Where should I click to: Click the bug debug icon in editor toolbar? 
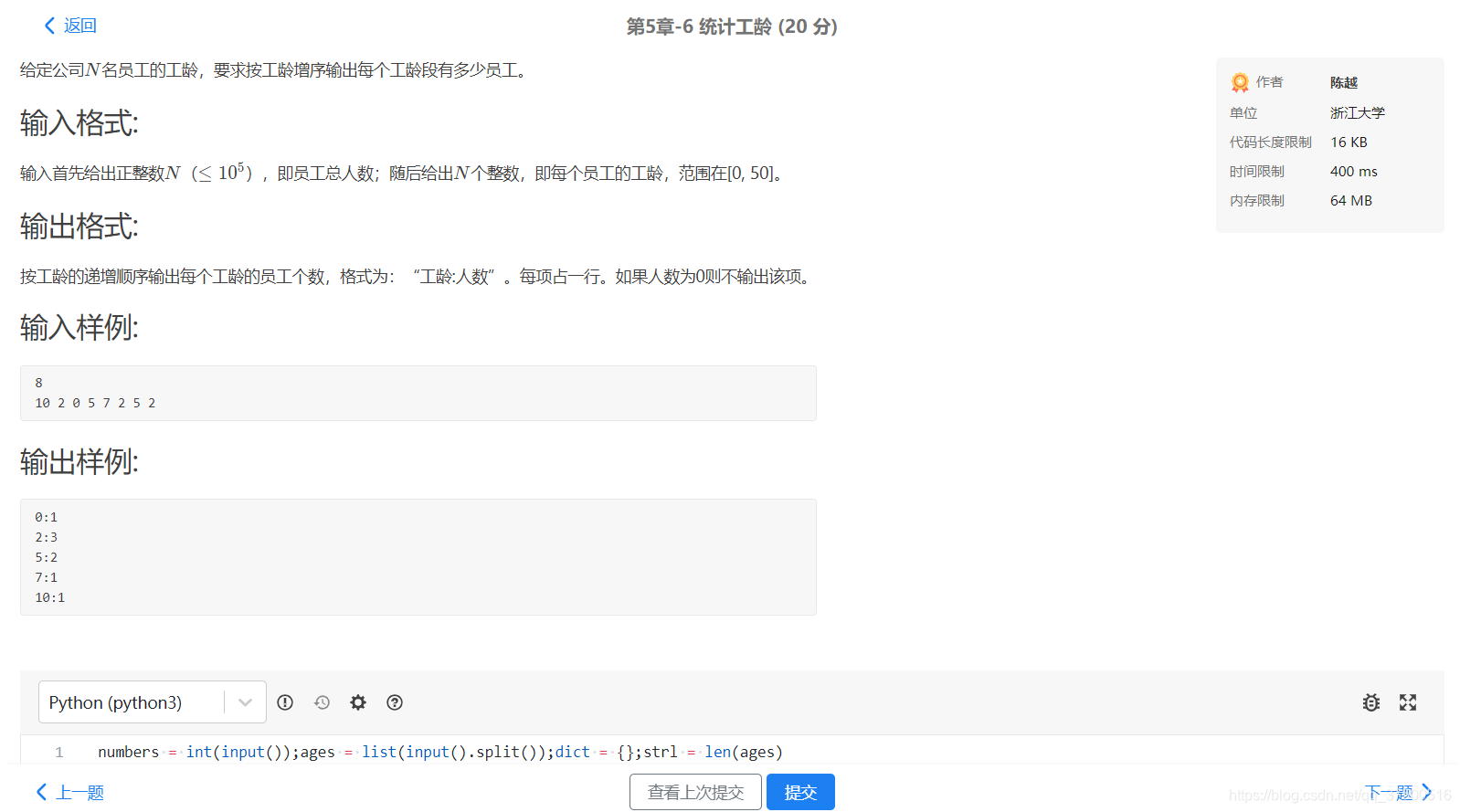(x=1371, y=702)
